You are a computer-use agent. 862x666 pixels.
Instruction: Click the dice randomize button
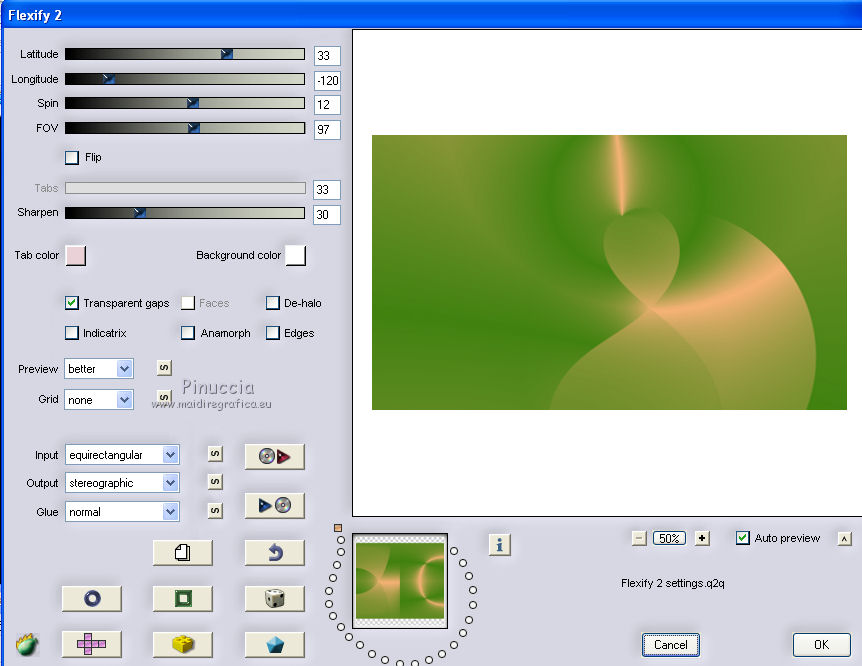(274, 598)
